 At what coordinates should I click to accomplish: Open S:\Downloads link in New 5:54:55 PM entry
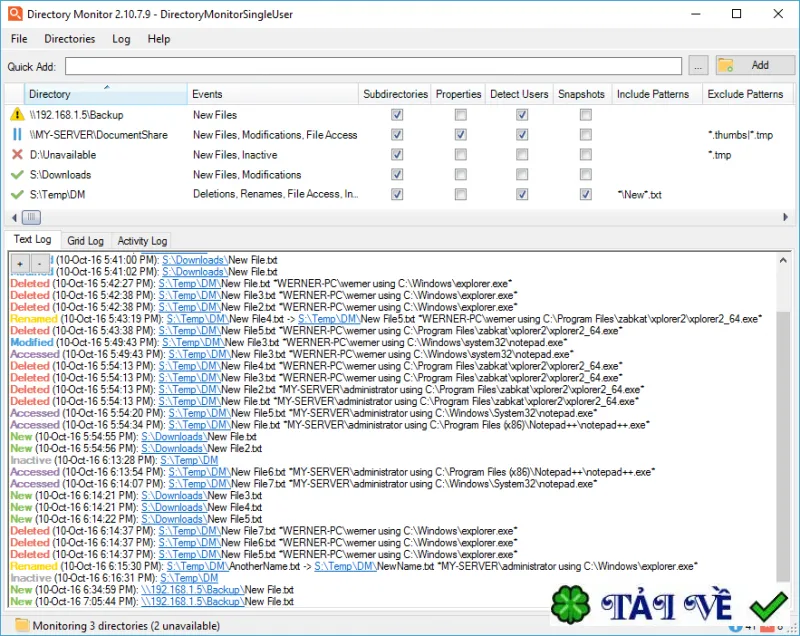(x=173, y=437)
